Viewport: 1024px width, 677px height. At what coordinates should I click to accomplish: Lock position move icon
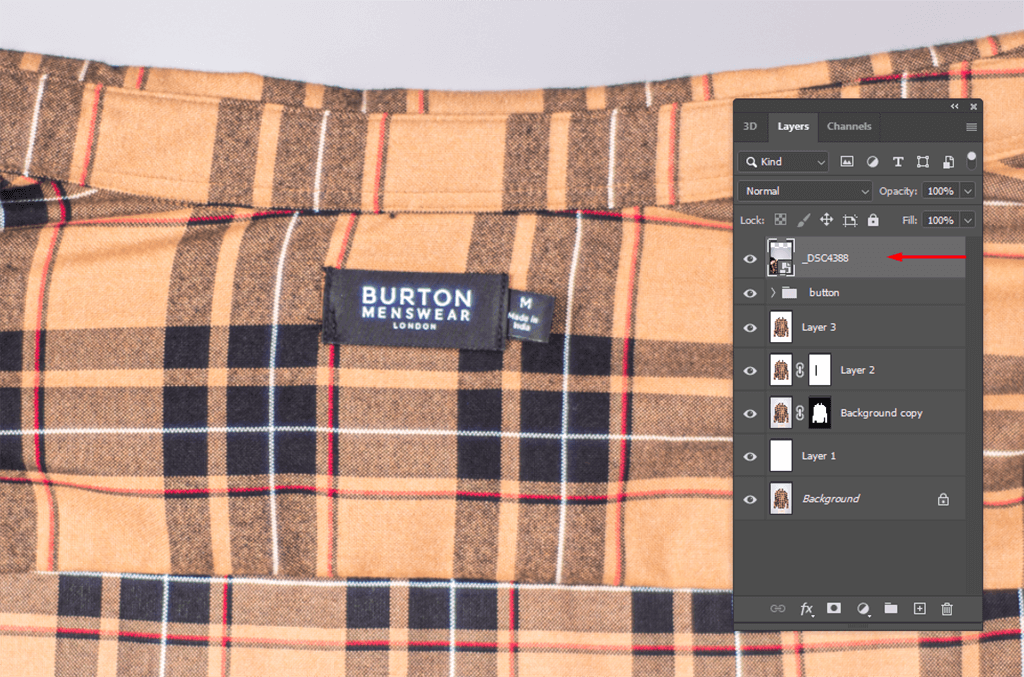point(826,220)
